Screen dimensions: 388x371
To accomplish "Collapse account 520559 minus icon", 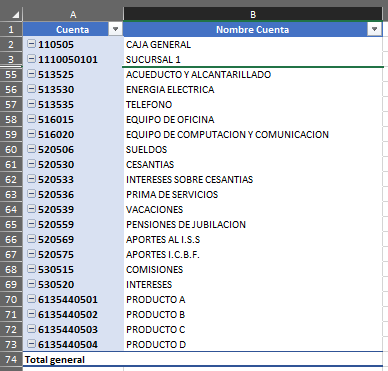I will (x=31, y=224).
